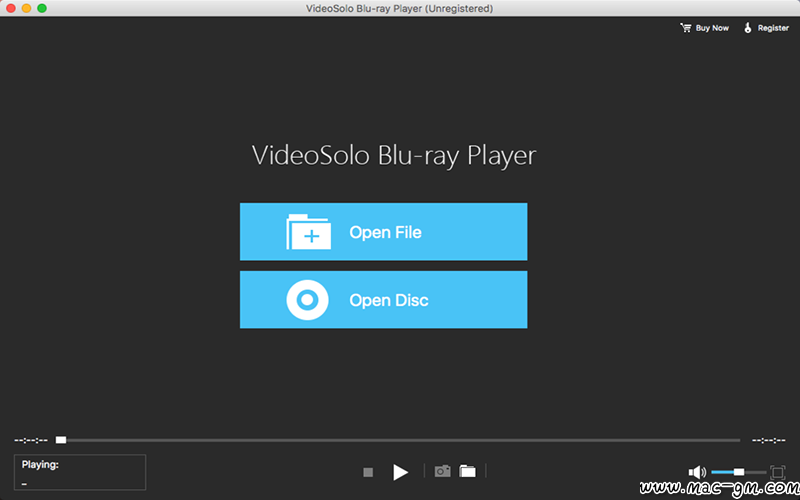
Task: Mute audio via the speaker icon
Action: click(697, 472)
